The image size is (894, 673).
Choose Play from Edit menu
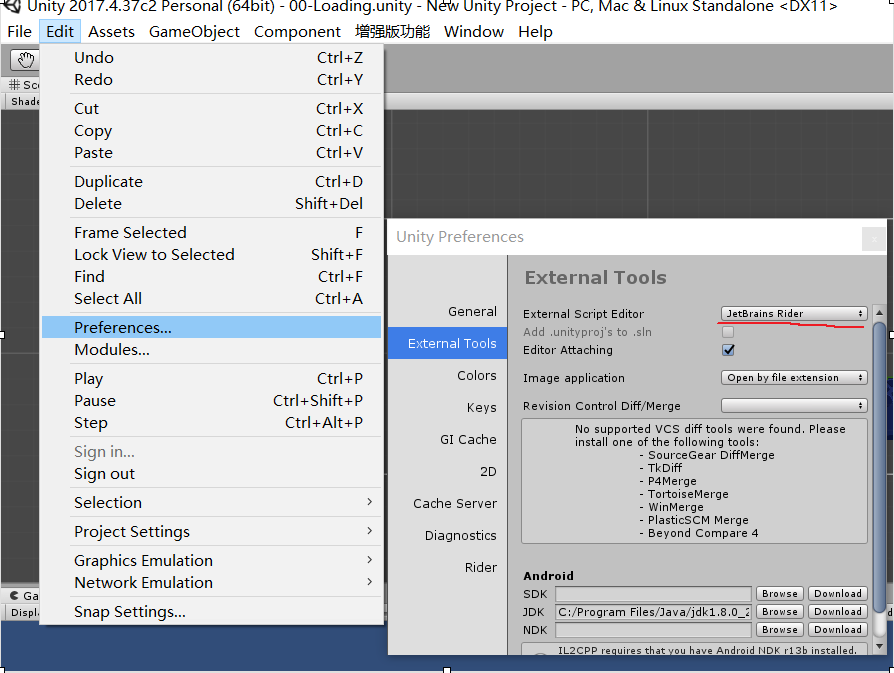211,379
